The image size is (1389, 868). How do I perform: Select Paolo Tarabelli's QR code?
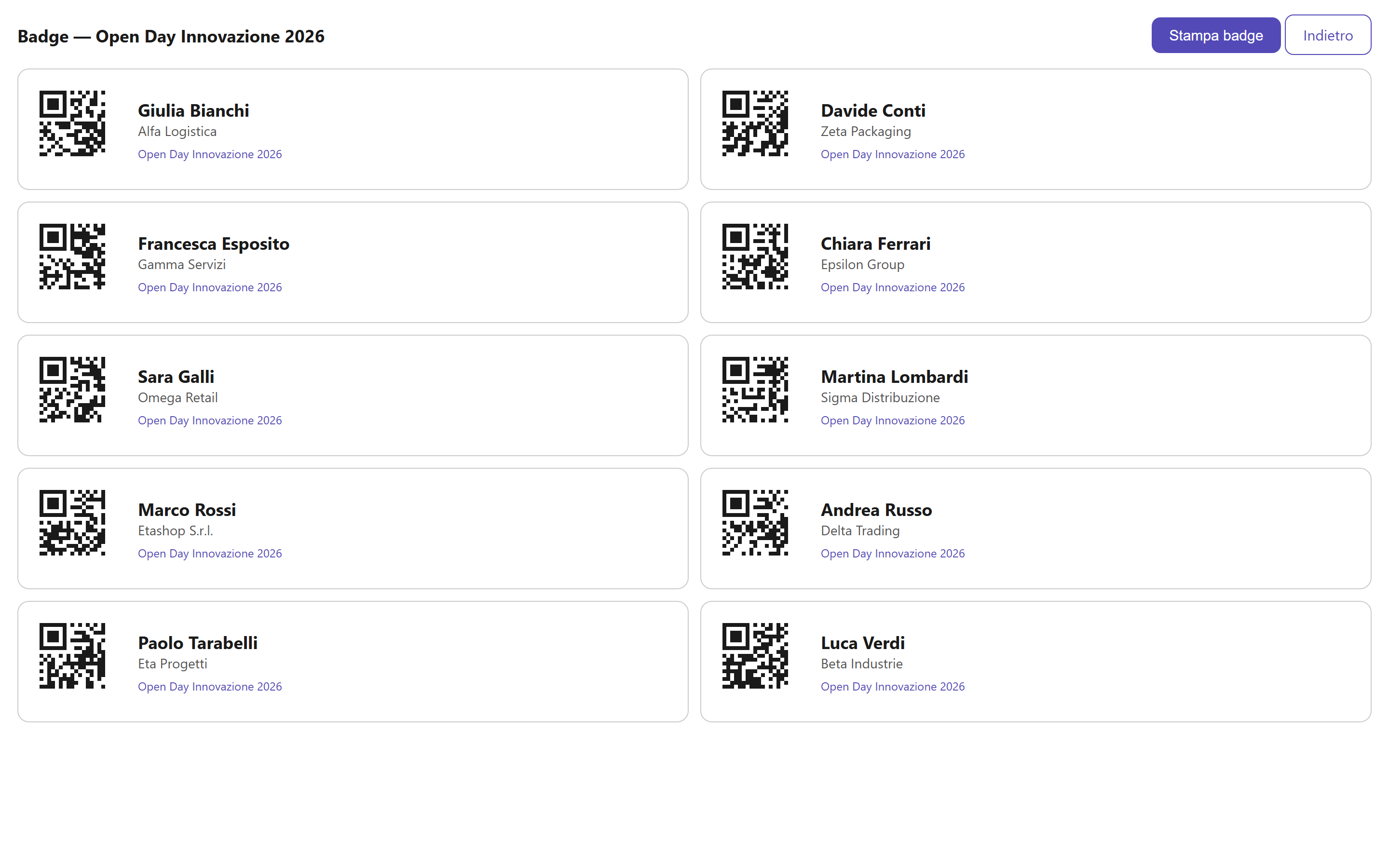[x=72, y=656]
